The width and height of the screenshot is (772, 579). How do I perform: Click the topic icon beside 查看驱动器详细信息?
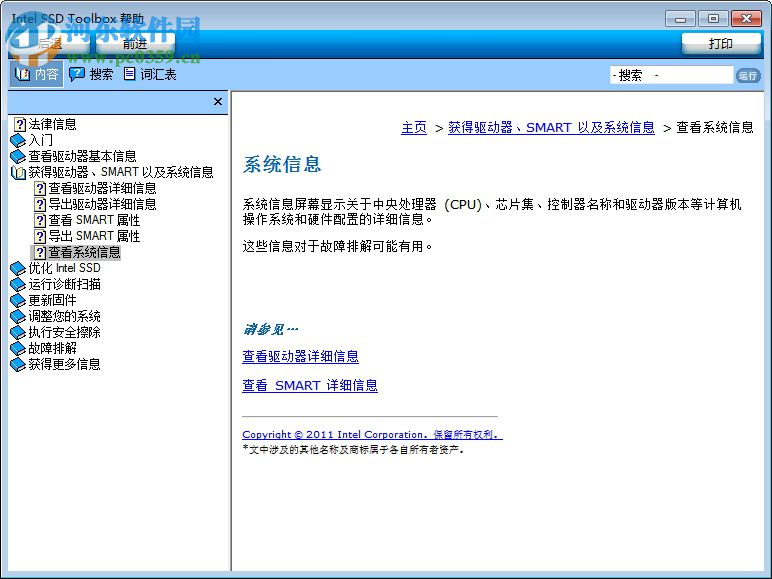40,189
